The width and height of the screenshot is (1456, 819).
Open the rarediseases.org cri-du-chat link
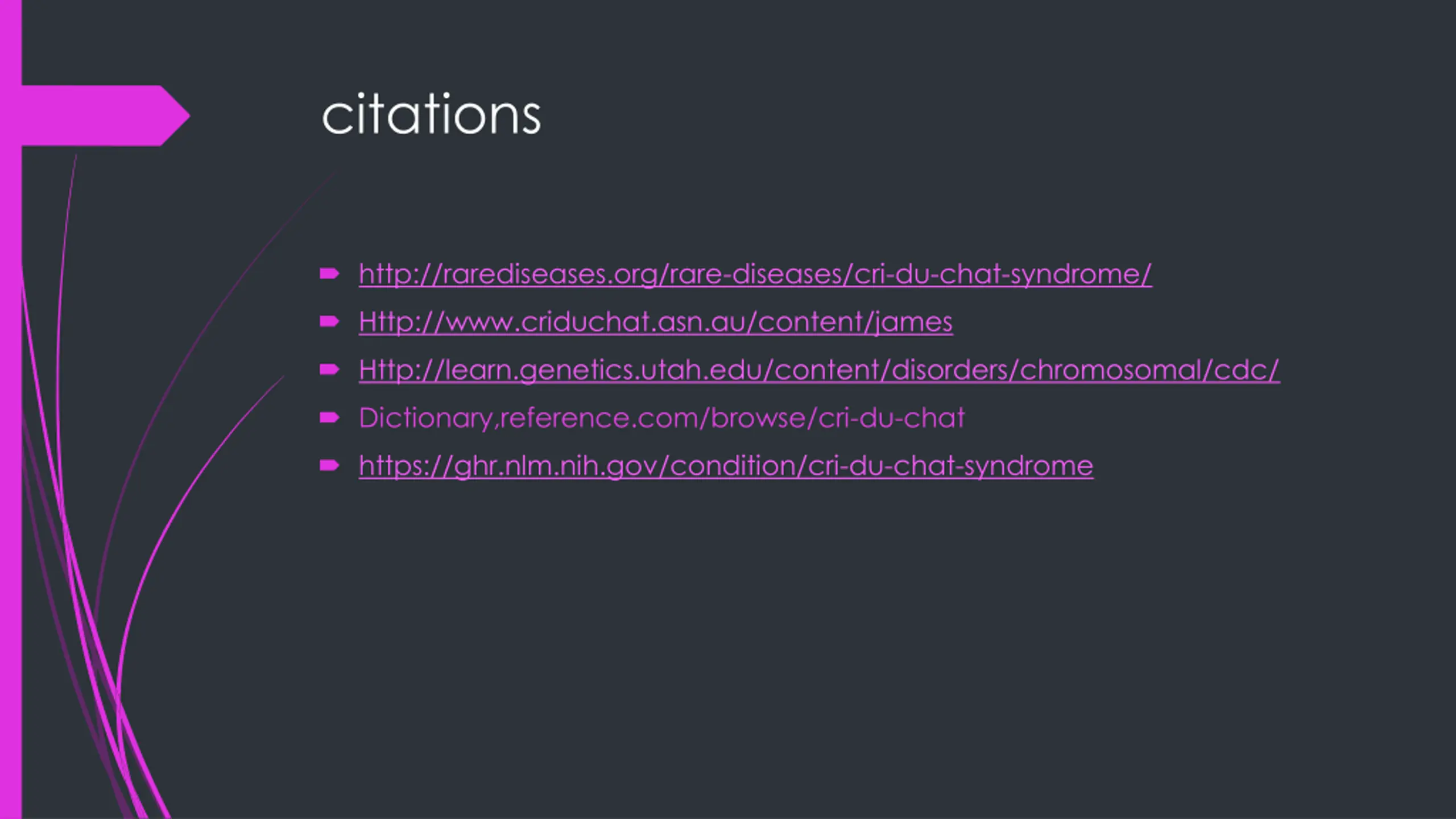(755, 274)
